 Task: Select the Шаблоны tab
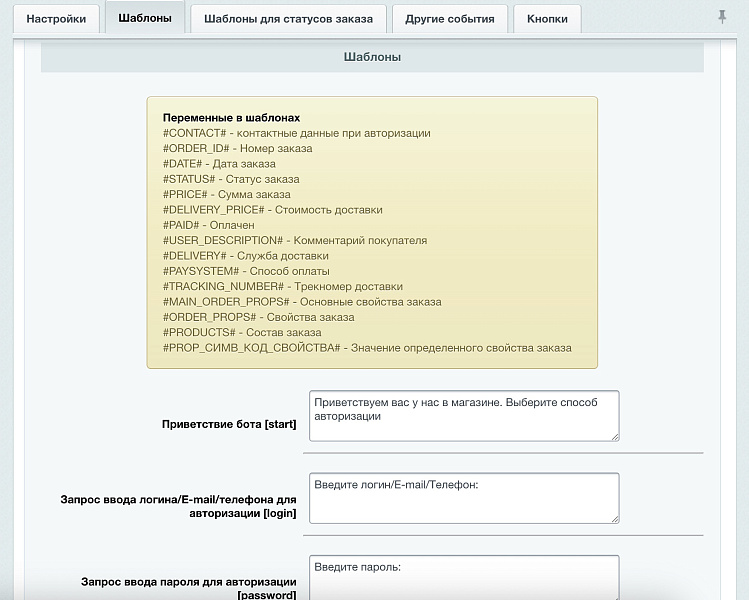click(x=144, y=19)
